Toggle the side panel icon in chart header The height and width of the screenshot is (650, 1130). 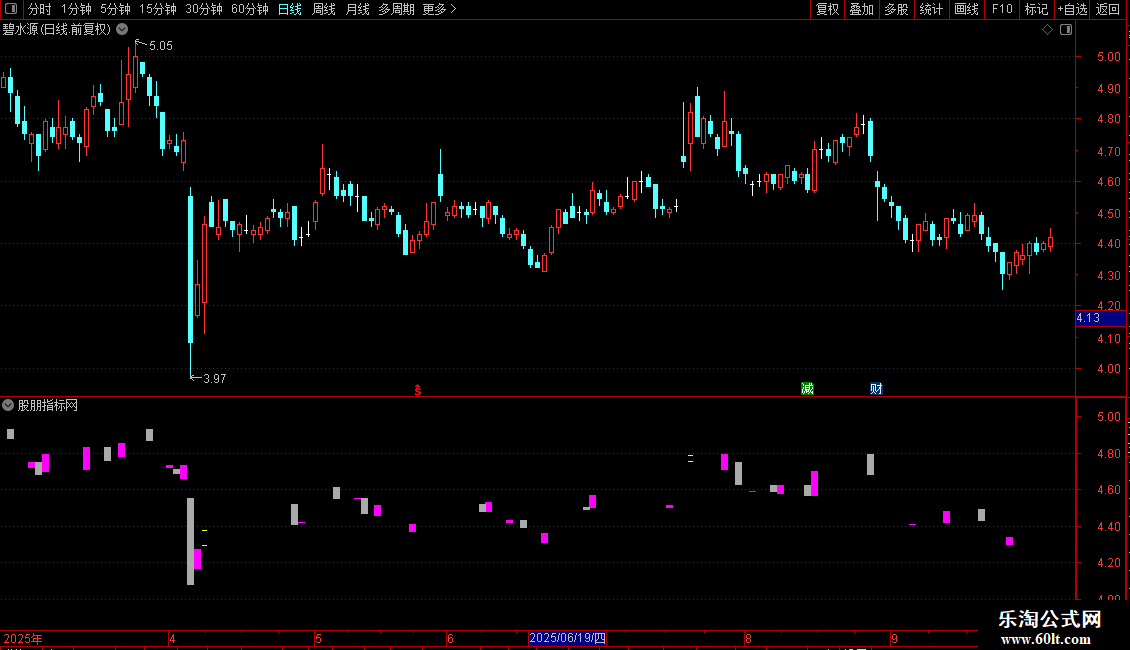[1066, 29]
